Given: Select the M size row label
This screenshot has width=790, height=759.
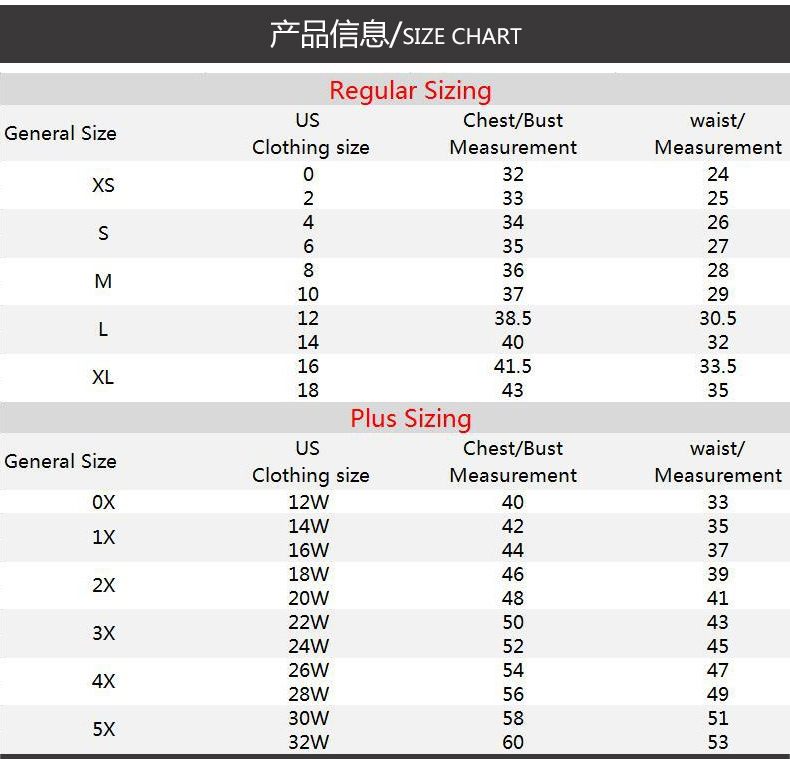Looking at the screenshot, I should click(103, 282).
